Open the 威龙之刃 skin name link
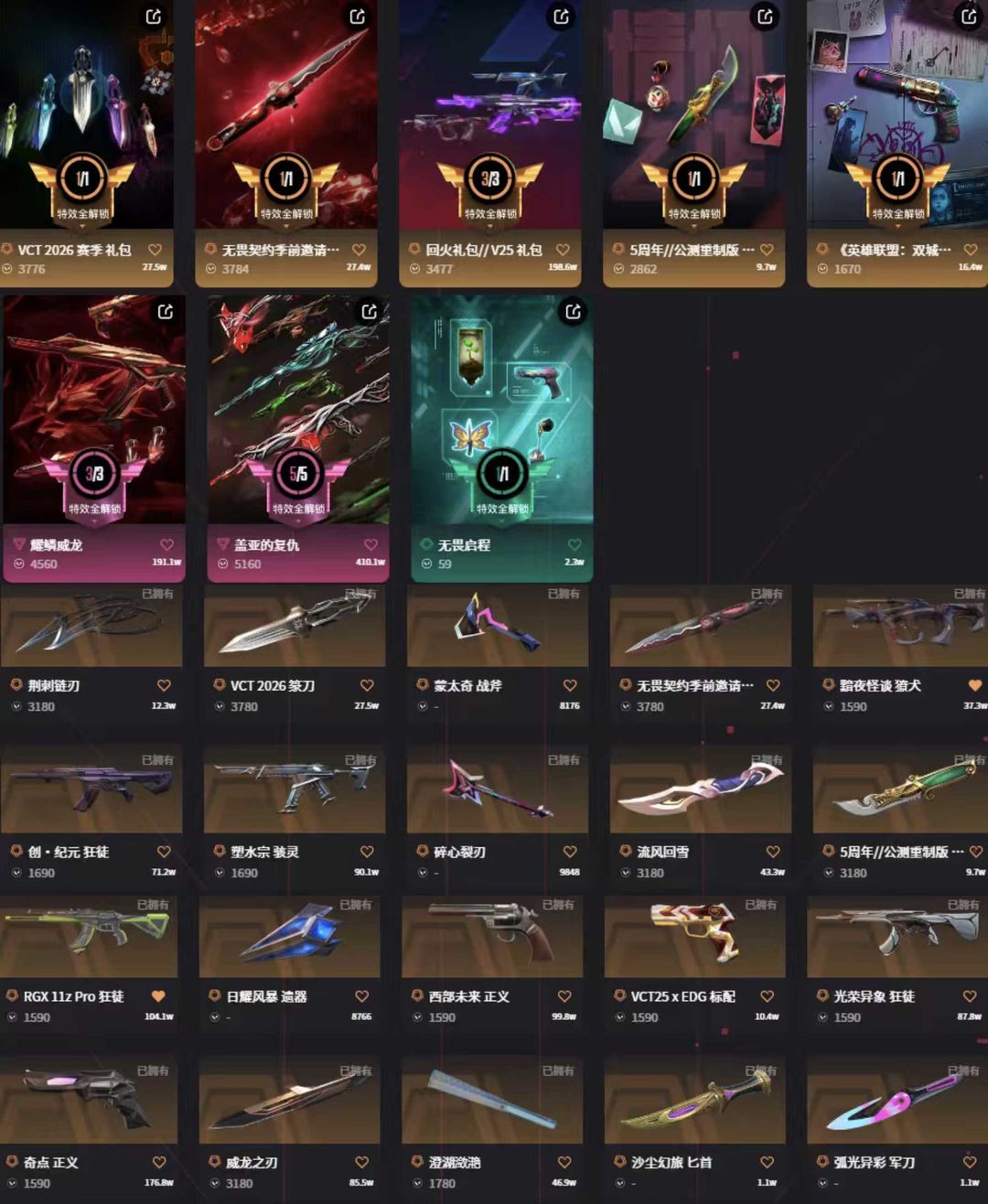Screen dimensions: 988x1204 tap(252, 1163)
